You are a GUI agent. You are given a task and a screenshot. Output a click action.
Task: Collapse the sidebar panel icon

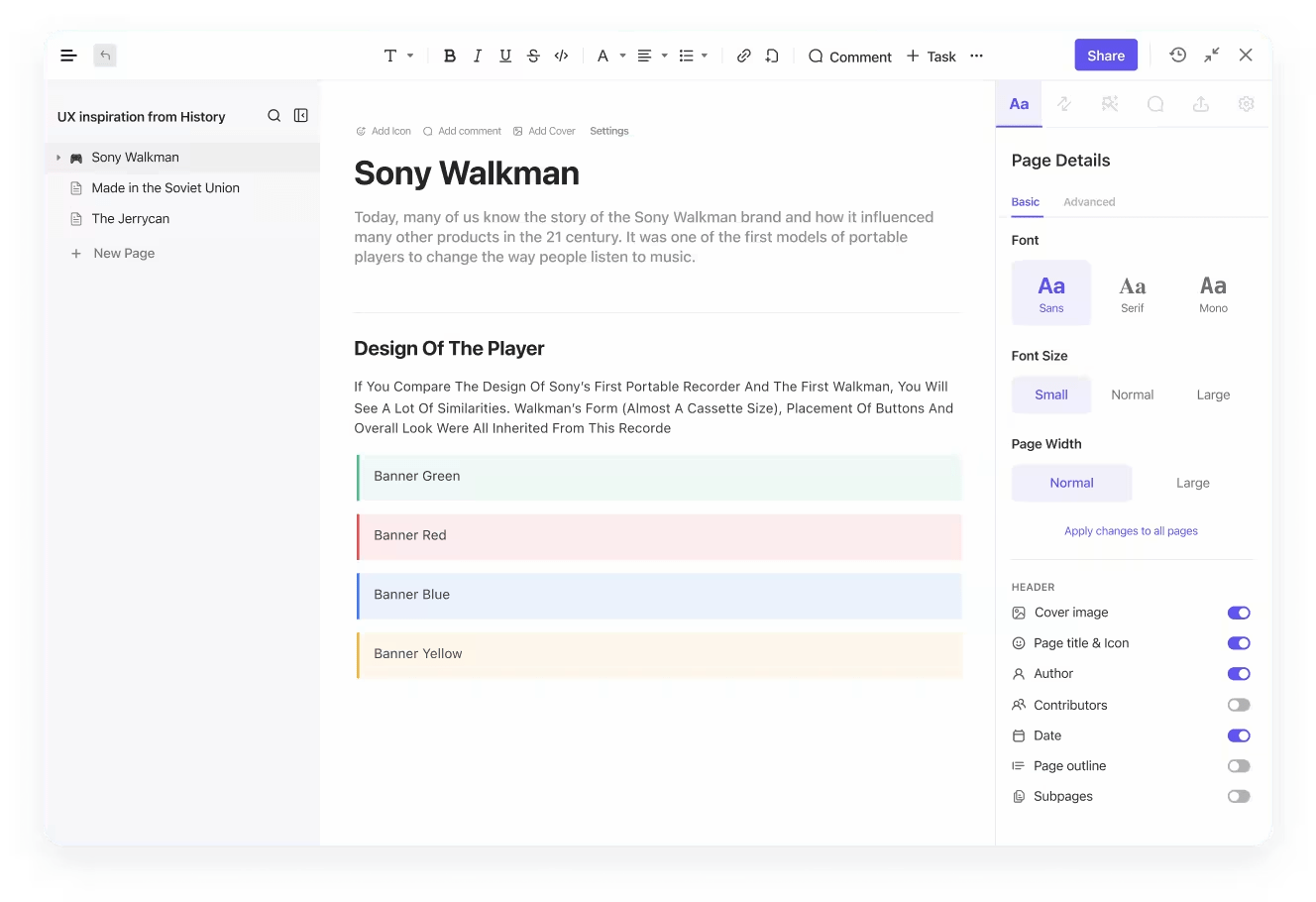tap(301, 116)
